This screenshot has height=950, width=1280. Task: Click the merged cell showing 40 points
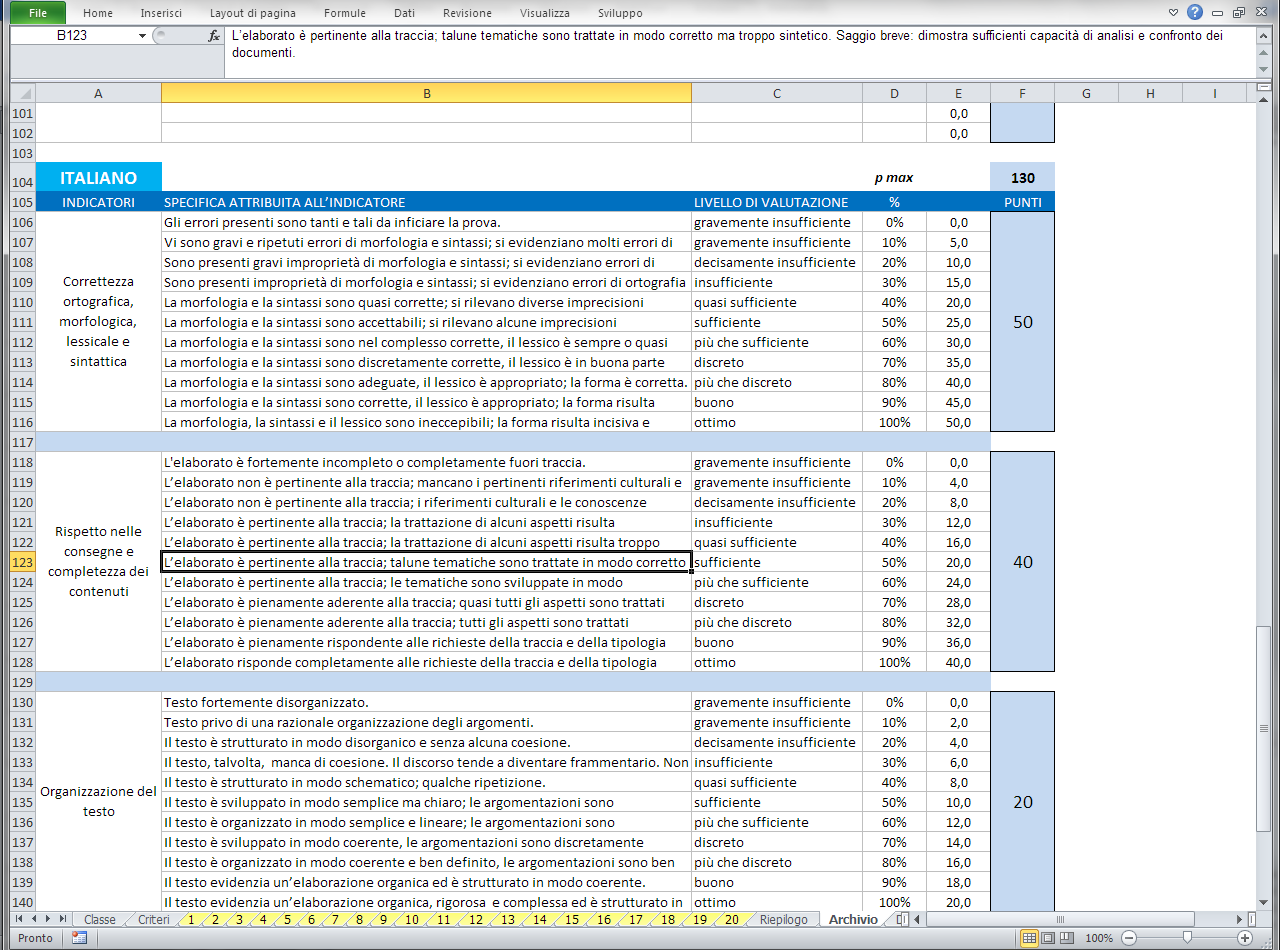pyautogui.click(x=1022, y=562)
